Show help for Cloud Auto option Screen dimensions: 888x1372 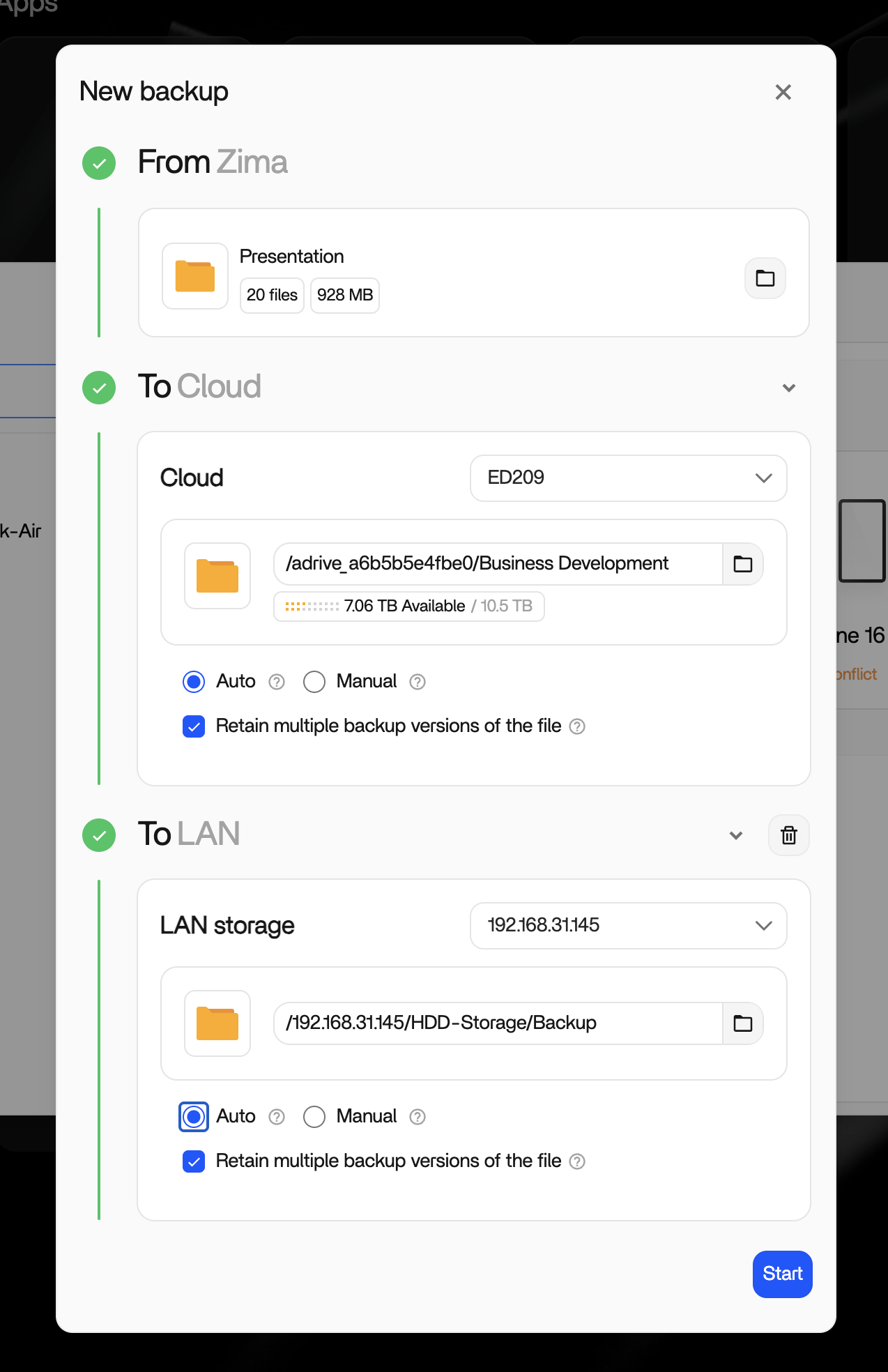tap(277, 682)
